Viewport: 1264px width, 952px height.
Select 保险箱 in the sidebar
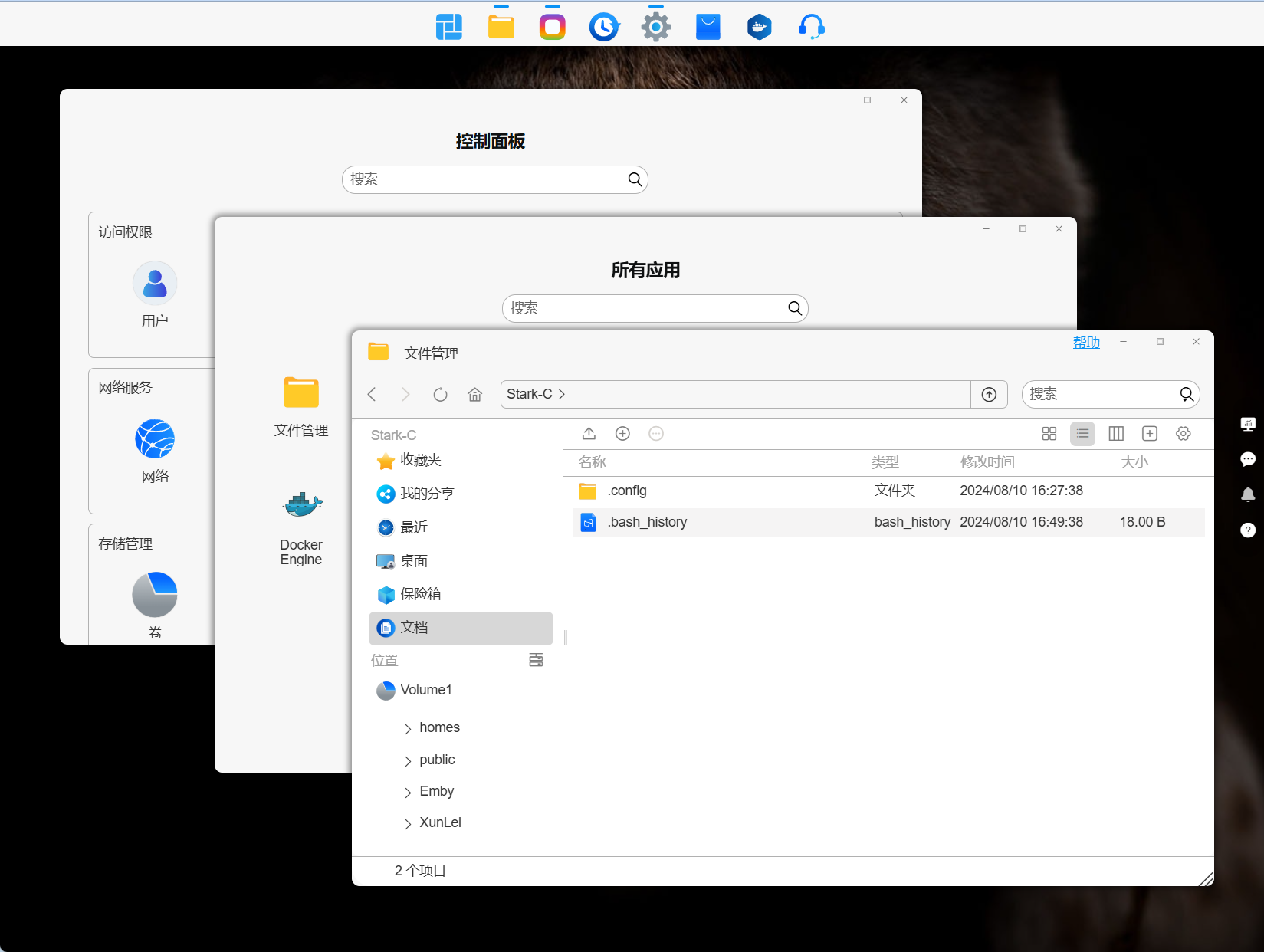[461, 594]
